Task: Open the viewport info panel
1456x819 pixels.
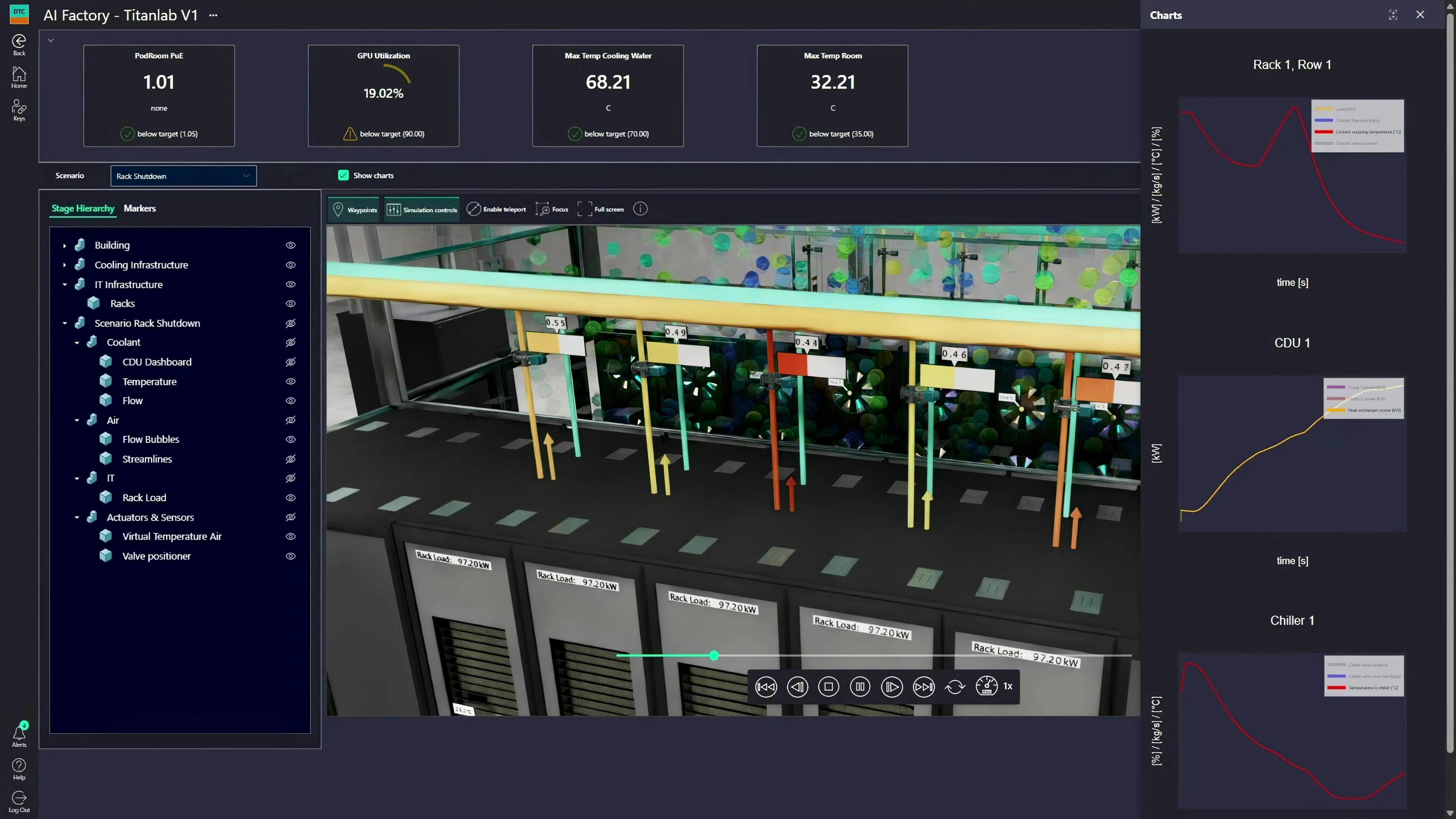Action: (x=640, y=209)
